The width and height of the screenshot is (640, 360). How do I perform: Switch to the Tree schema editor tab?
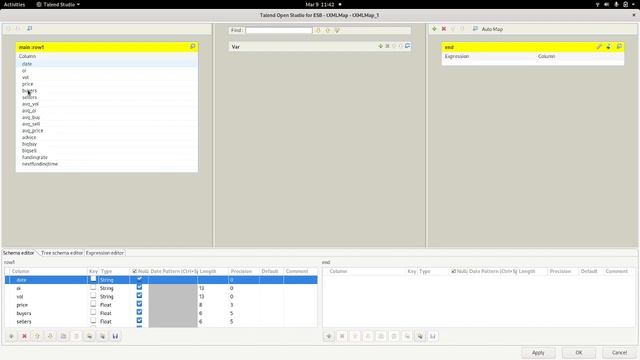(62, 253)
